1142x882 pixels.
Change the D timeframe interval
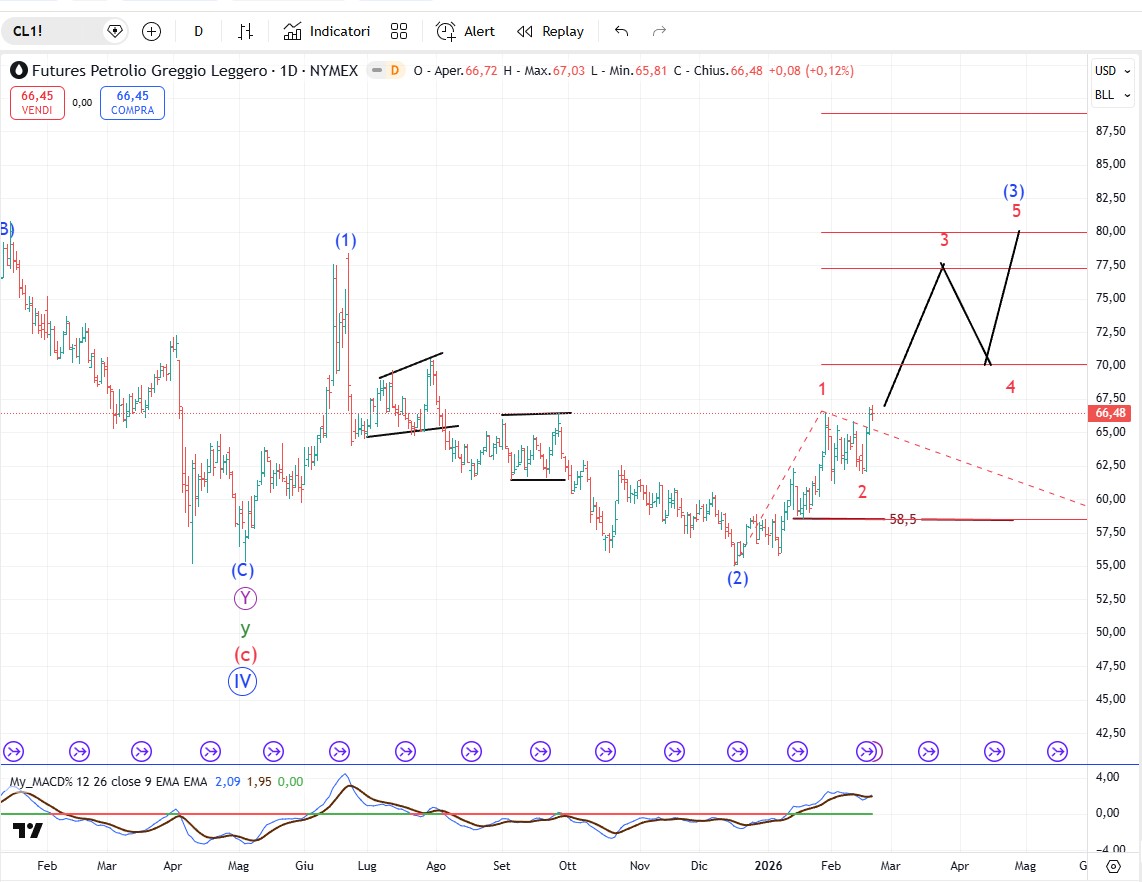(x=198, y=31)
